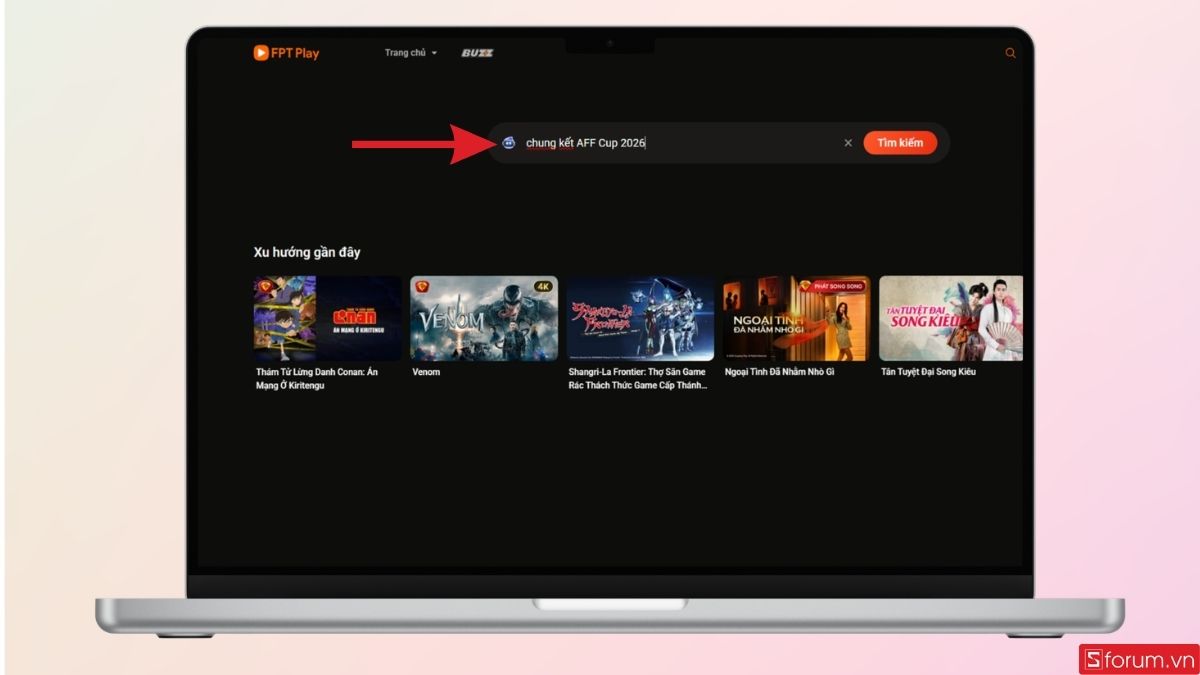Open the Venom movie thumbnail
This screenshot has width=1200, height=675.
(x=484, y=318)
